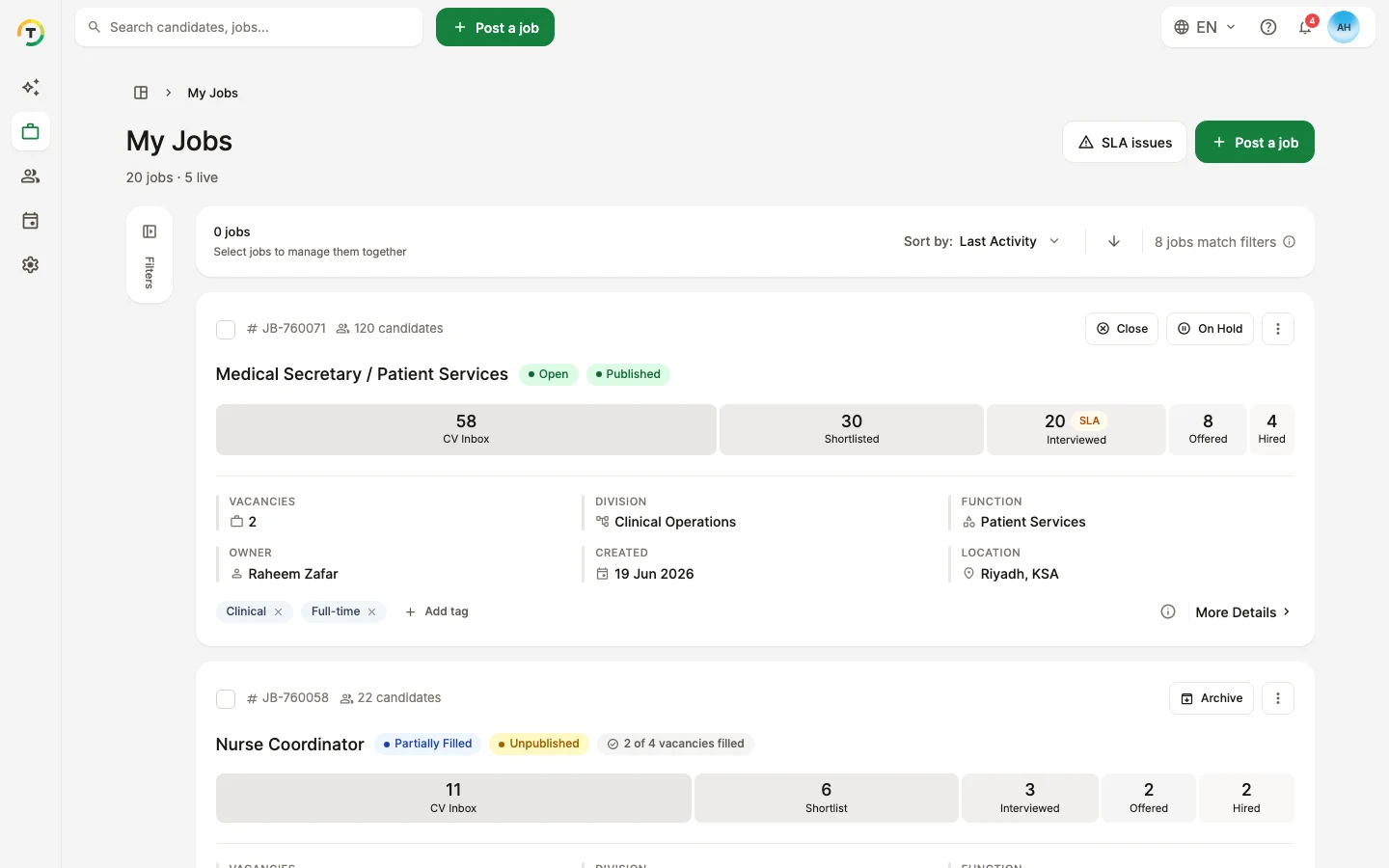The width and height of the screenshot is (1389, 868).
Task: Open SLA issues
Action: point(1125,142)
